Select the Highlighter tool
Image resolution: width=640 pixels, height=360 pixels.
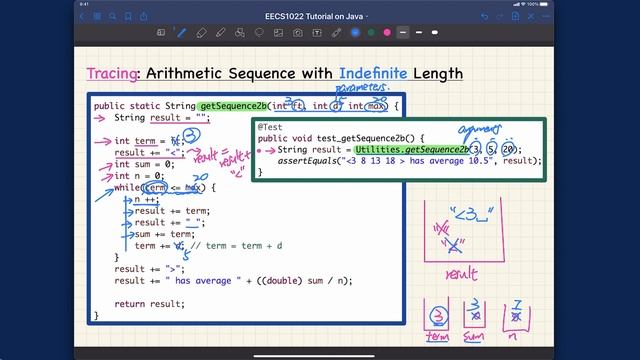(220, 33)
